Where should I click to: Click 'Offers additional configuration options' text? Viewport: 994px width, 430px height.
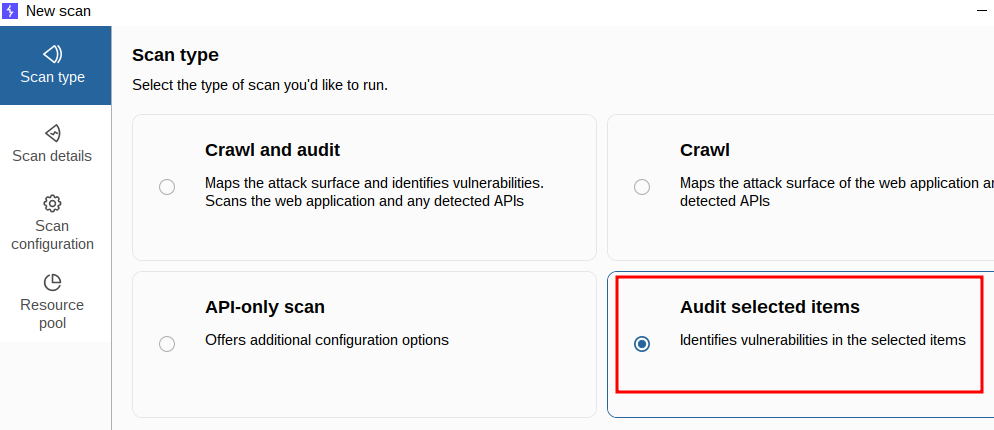pos(326,340)
